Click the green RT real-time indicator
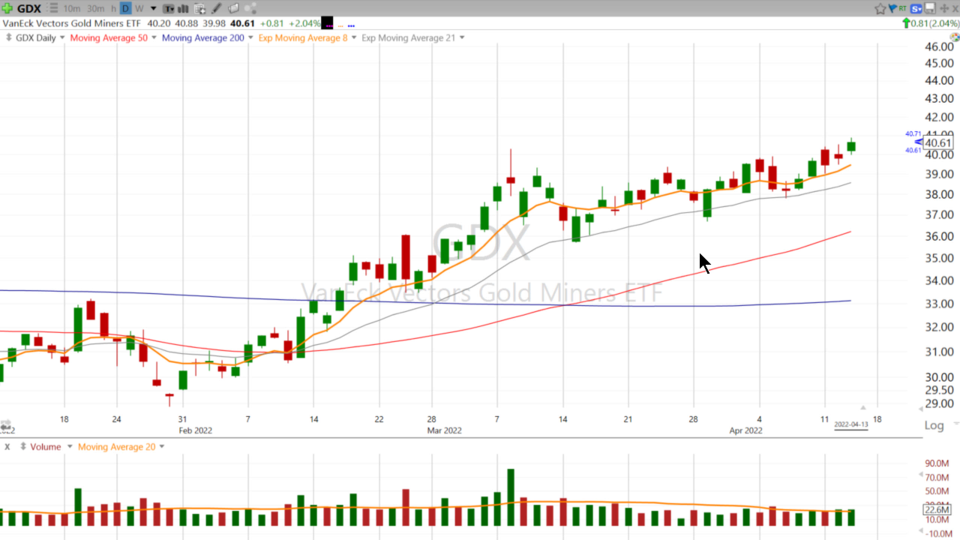 902,8
